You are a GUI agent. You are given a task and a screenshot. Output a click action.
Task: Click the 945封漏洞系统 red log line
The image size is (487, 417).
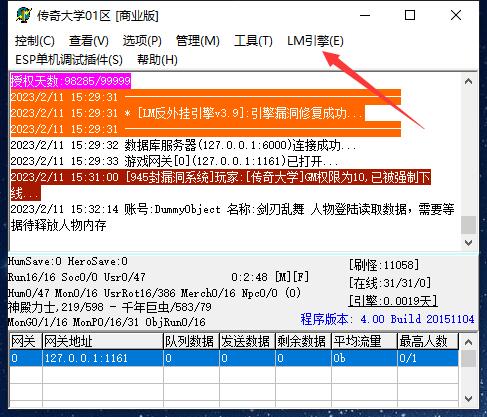220,185
